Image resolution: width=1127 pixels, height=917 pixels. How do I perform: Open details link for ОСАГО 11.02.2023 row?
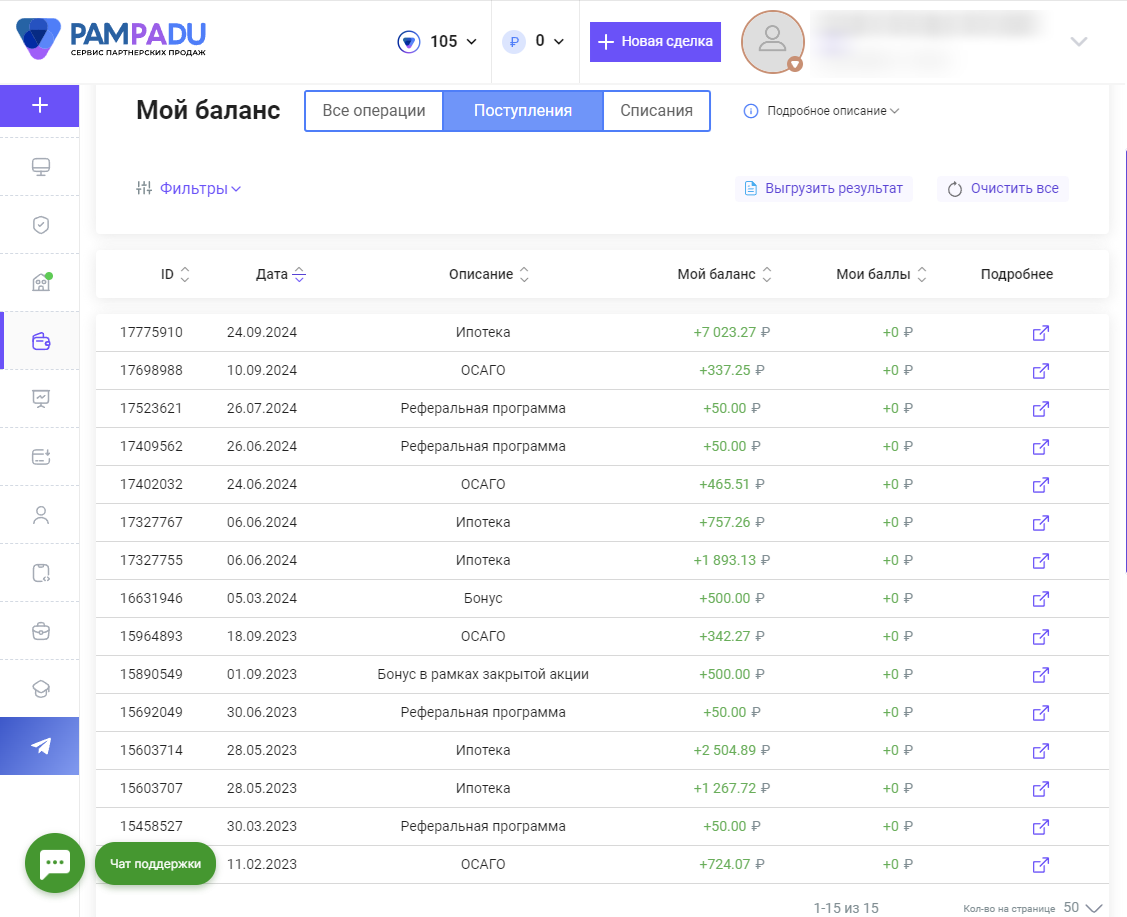(1040, 865)
